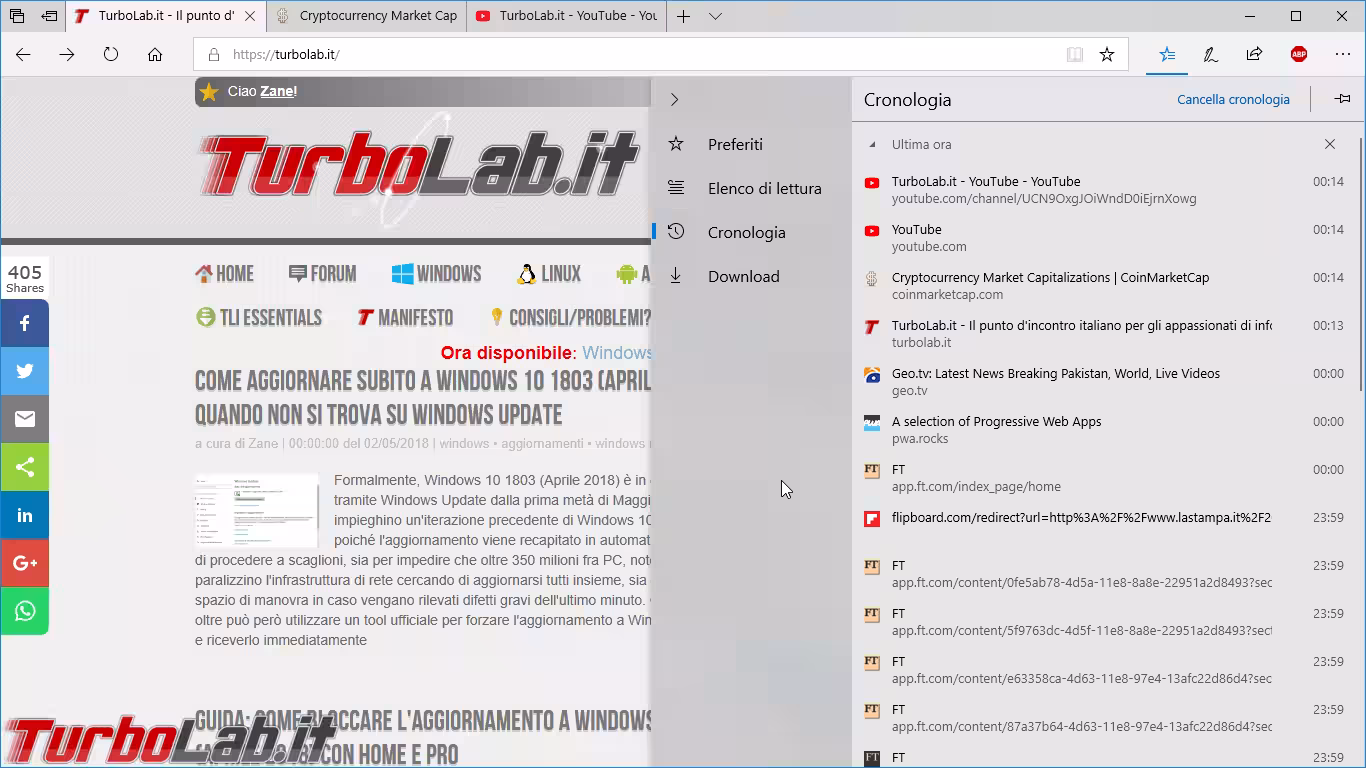Open the MANIFESTO page
This screenshot has width=1366, height=768.
tap(405, 318)
